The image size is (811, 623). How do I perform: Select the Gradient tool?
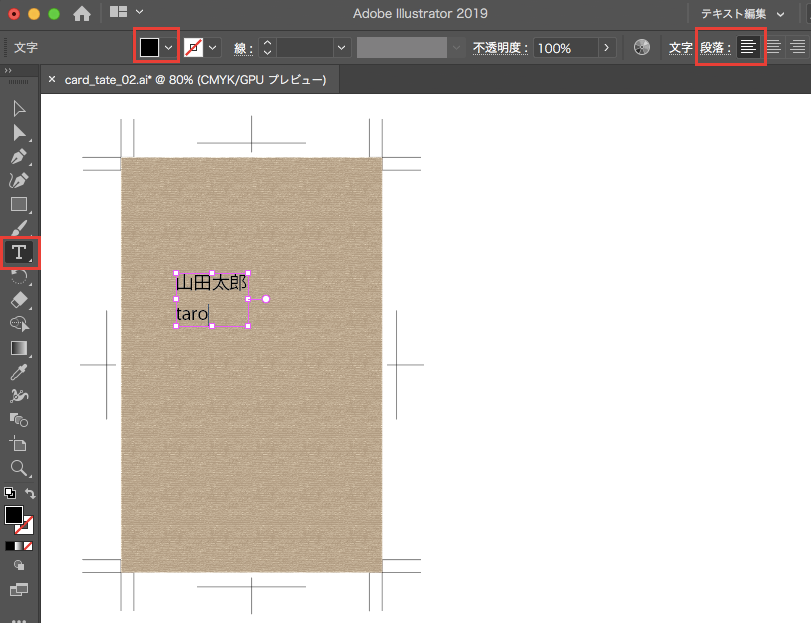tap(19, 348)
